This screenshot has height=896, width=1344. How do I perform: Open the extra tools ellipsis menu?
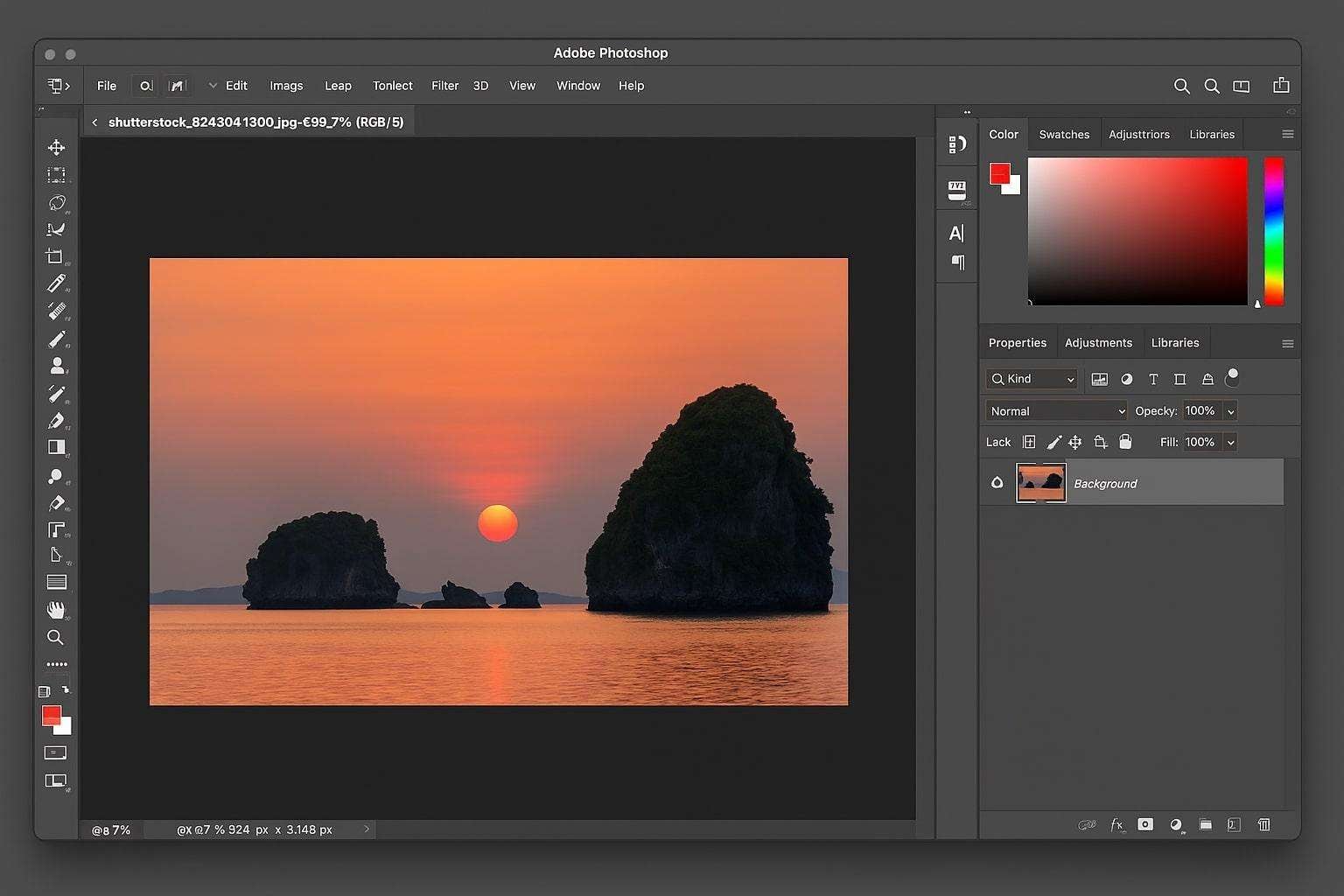(x=56, y=664)
